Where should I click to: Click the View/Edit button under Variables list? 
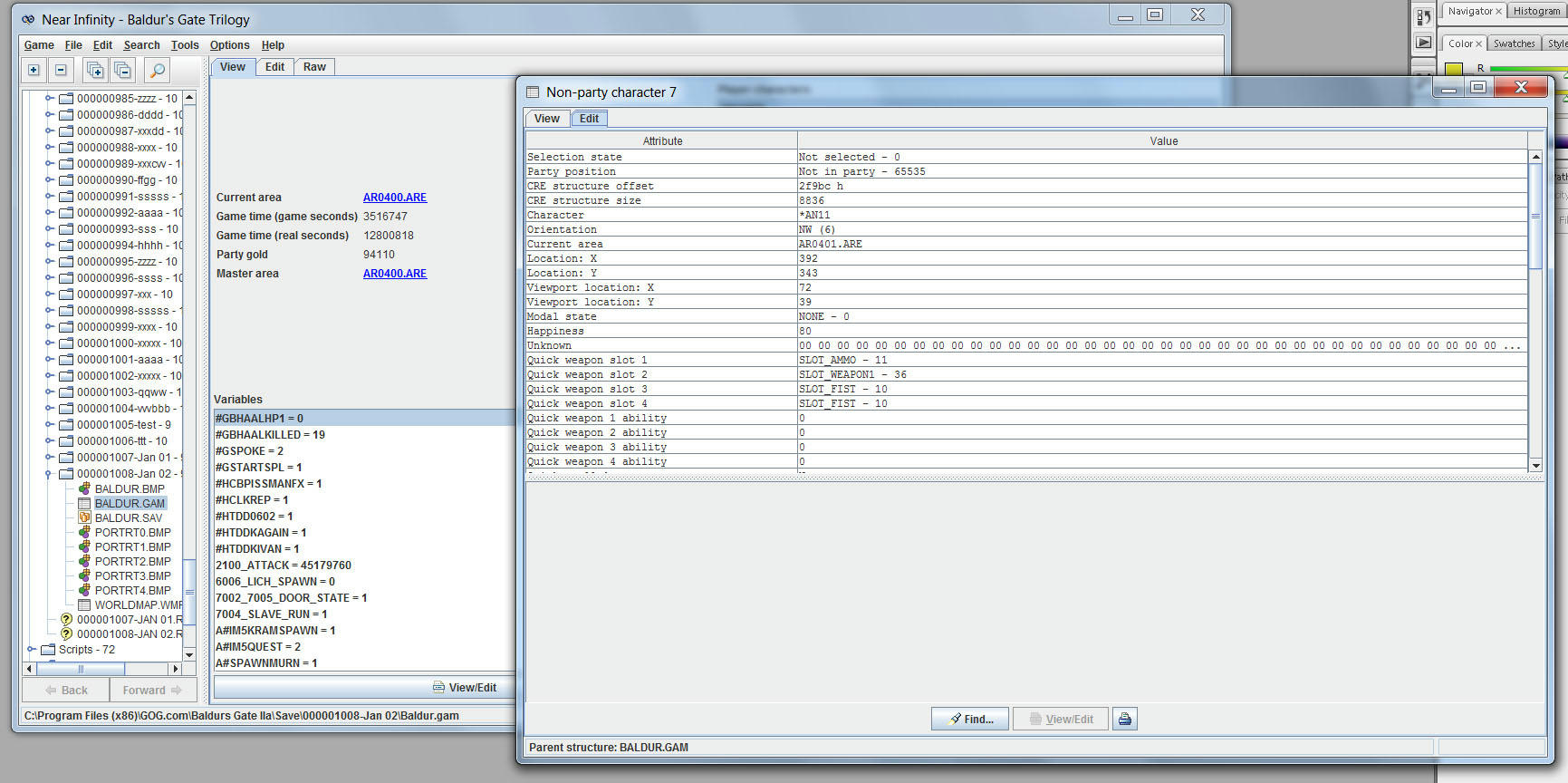pyautogui.click(x=464, y=688)
